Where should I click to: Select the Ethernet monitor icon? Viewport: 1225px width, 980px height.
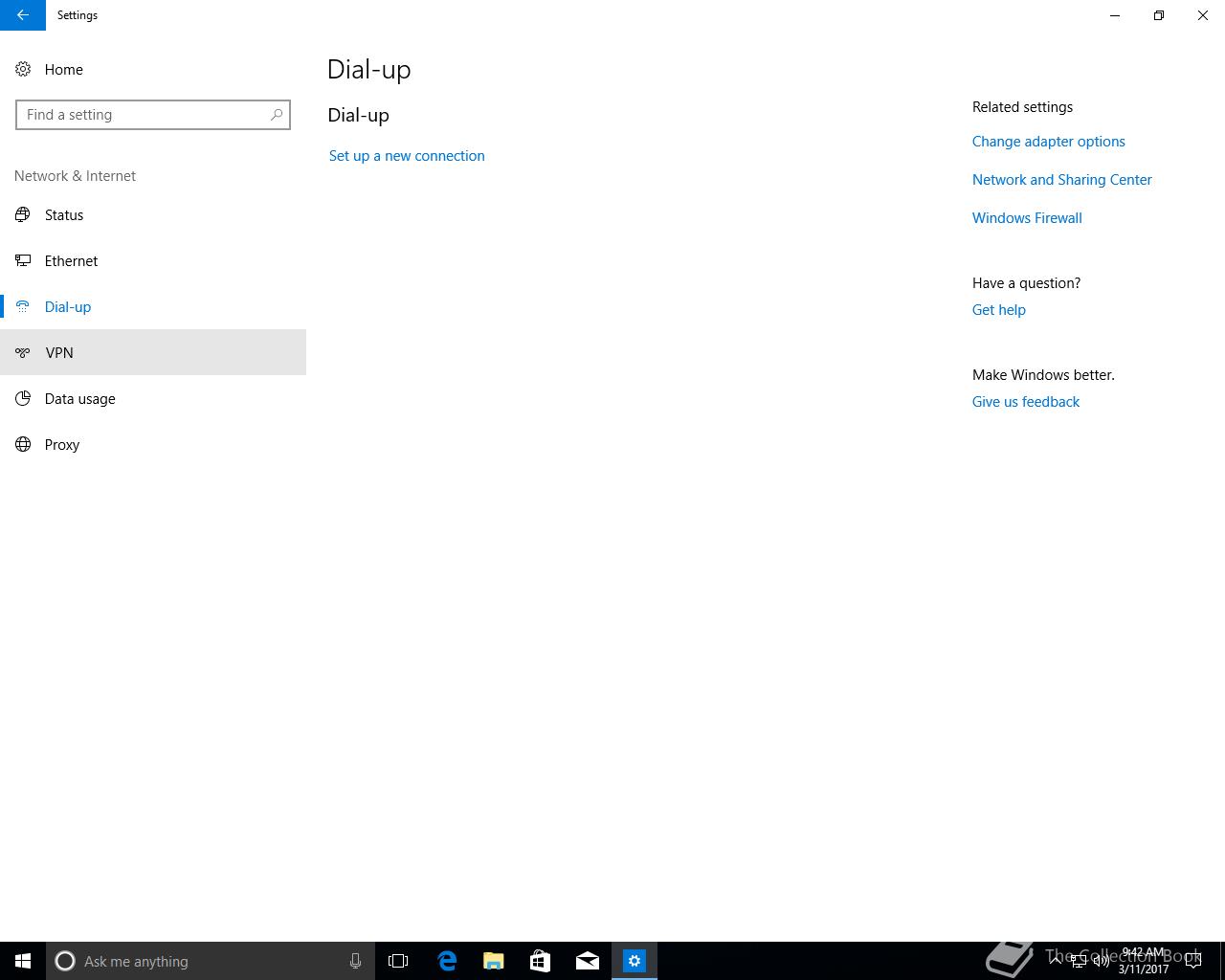[x=23, y=260]
